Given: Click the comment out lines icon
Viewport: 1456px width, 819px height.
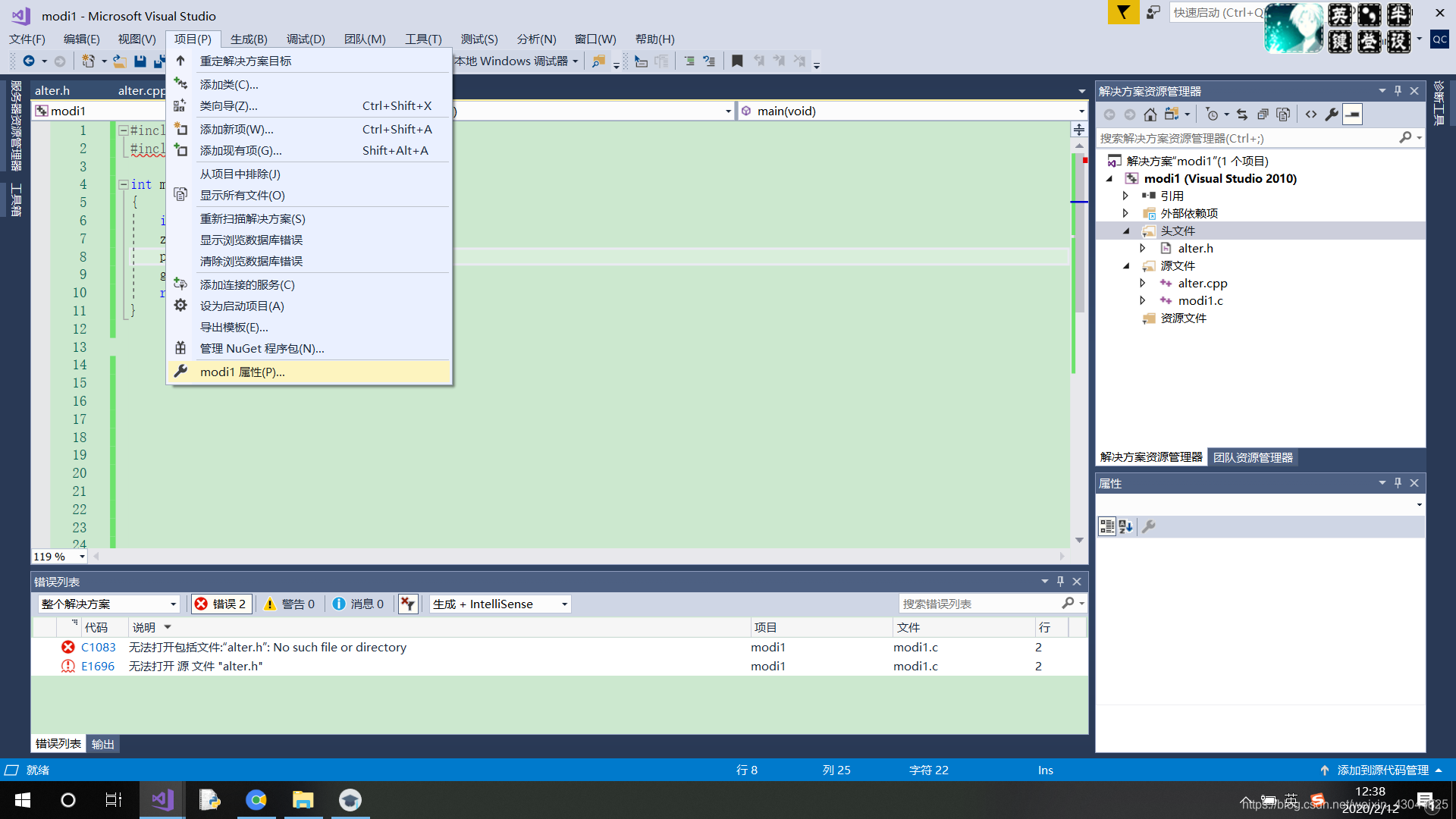Looking at the screenshot, I should coord(641,61).
